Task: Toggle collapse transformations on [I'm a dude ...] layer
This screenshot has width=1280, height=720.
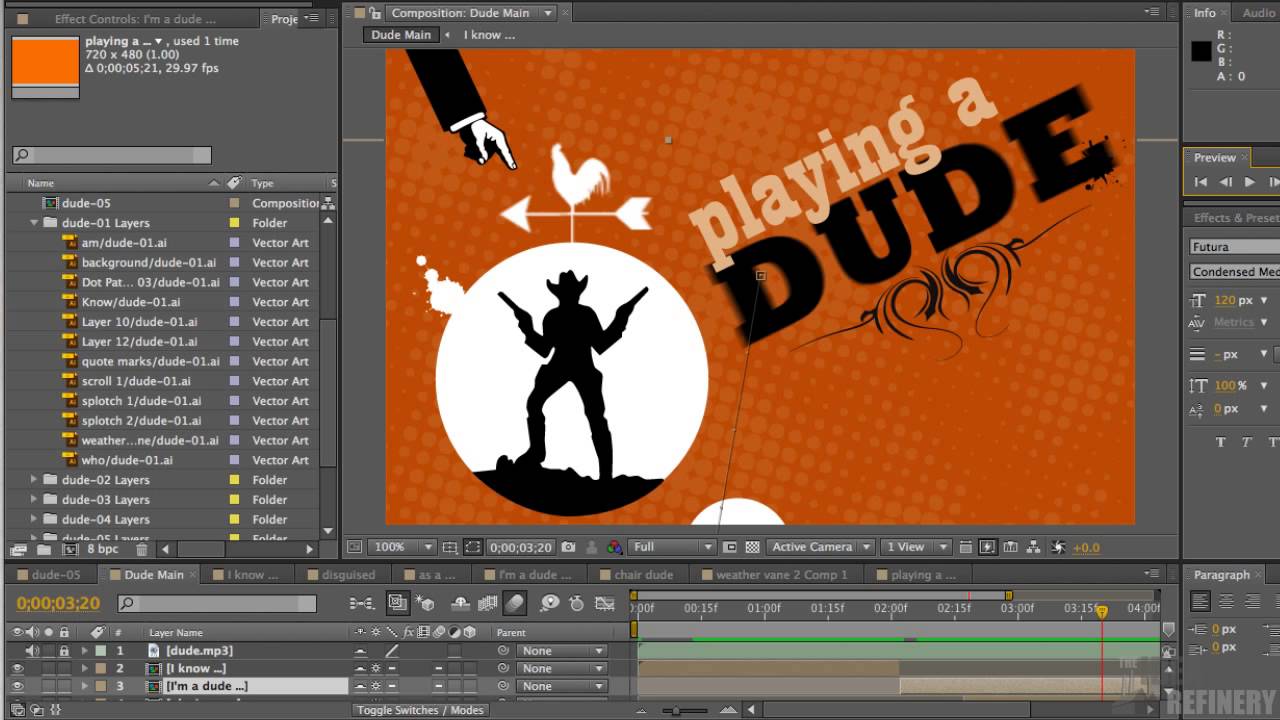Action: [x=376, y=686]
